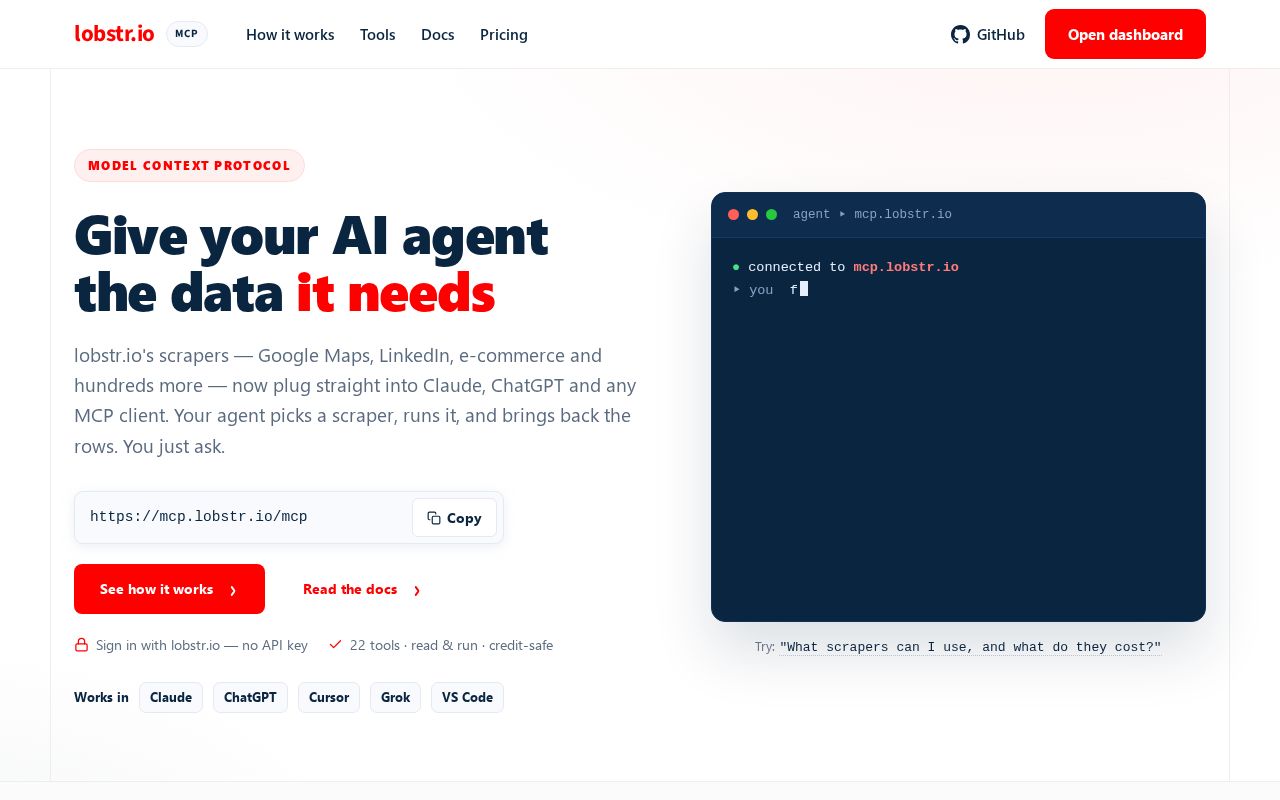This screenshot has width=1280, height=800.
Task: Click the green connected status dot
Action: click(736, 267)
